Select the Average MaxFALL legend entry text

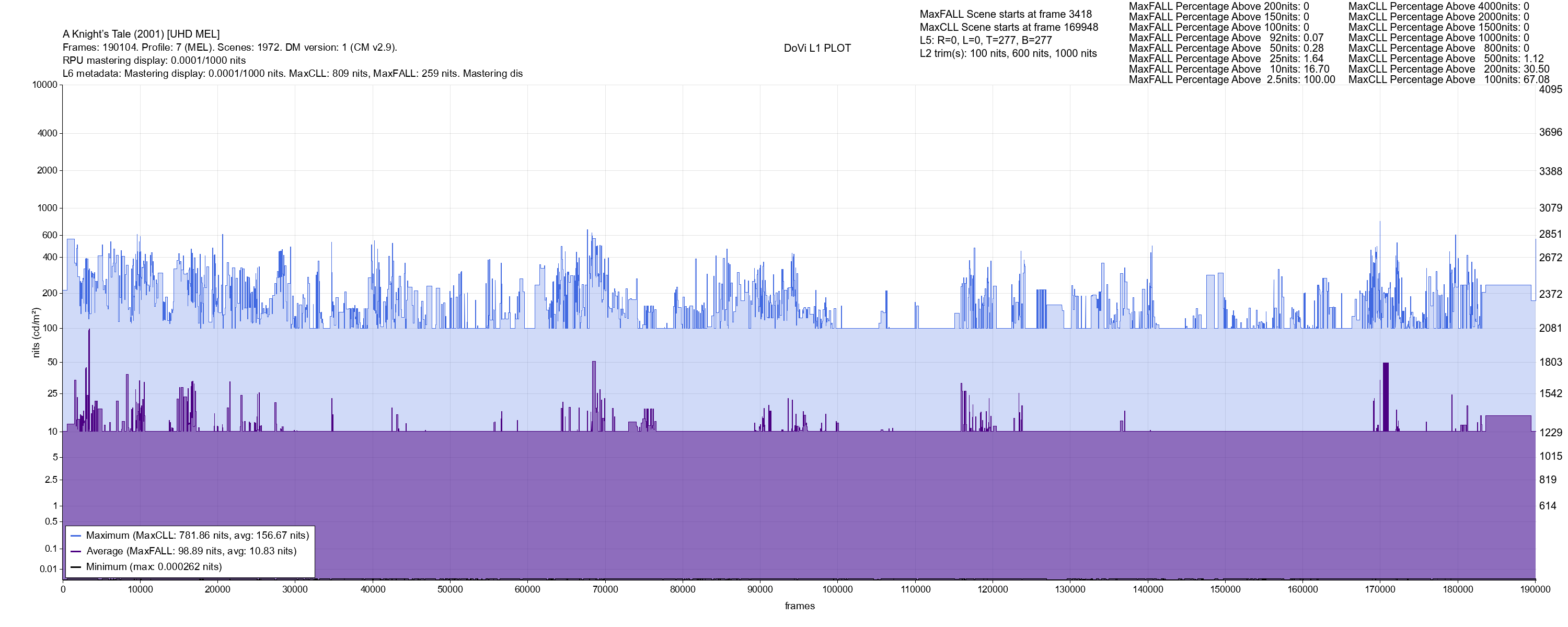tap(191, 552)
